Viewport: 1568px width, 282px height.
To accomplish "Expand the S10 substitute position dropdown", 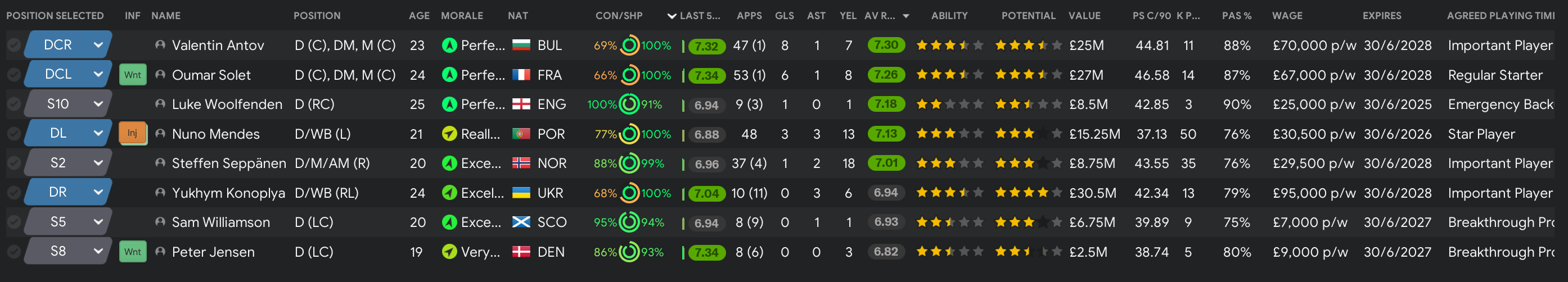I will click(98, 104).
